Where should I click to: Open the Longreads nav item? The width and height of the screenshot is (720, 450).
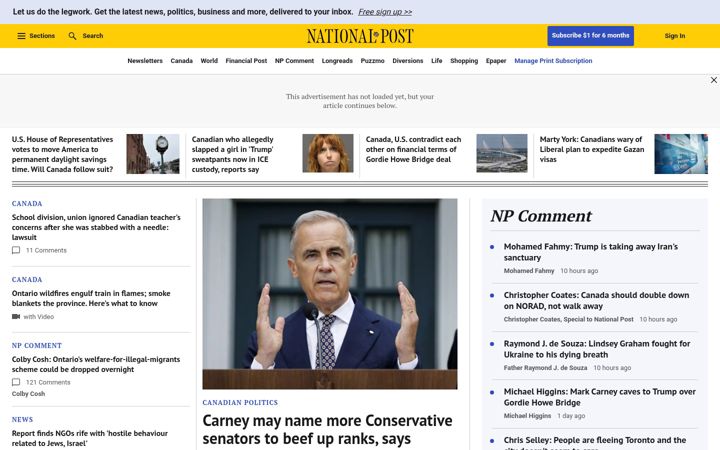(337, 61)
